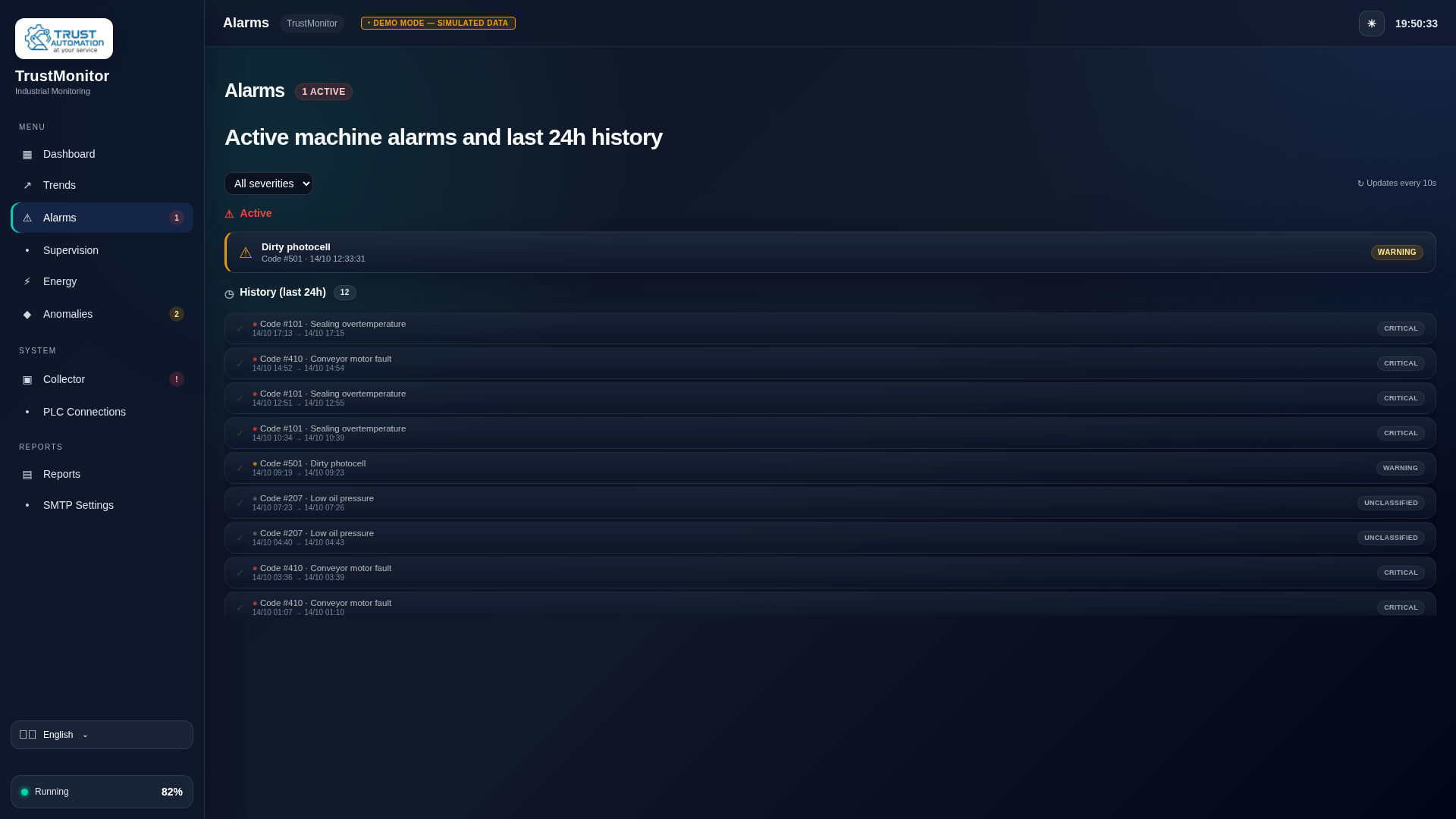Navigate to the Energy page
The width and height of the screenshot is (1456, 819).
tap(102, 281)
